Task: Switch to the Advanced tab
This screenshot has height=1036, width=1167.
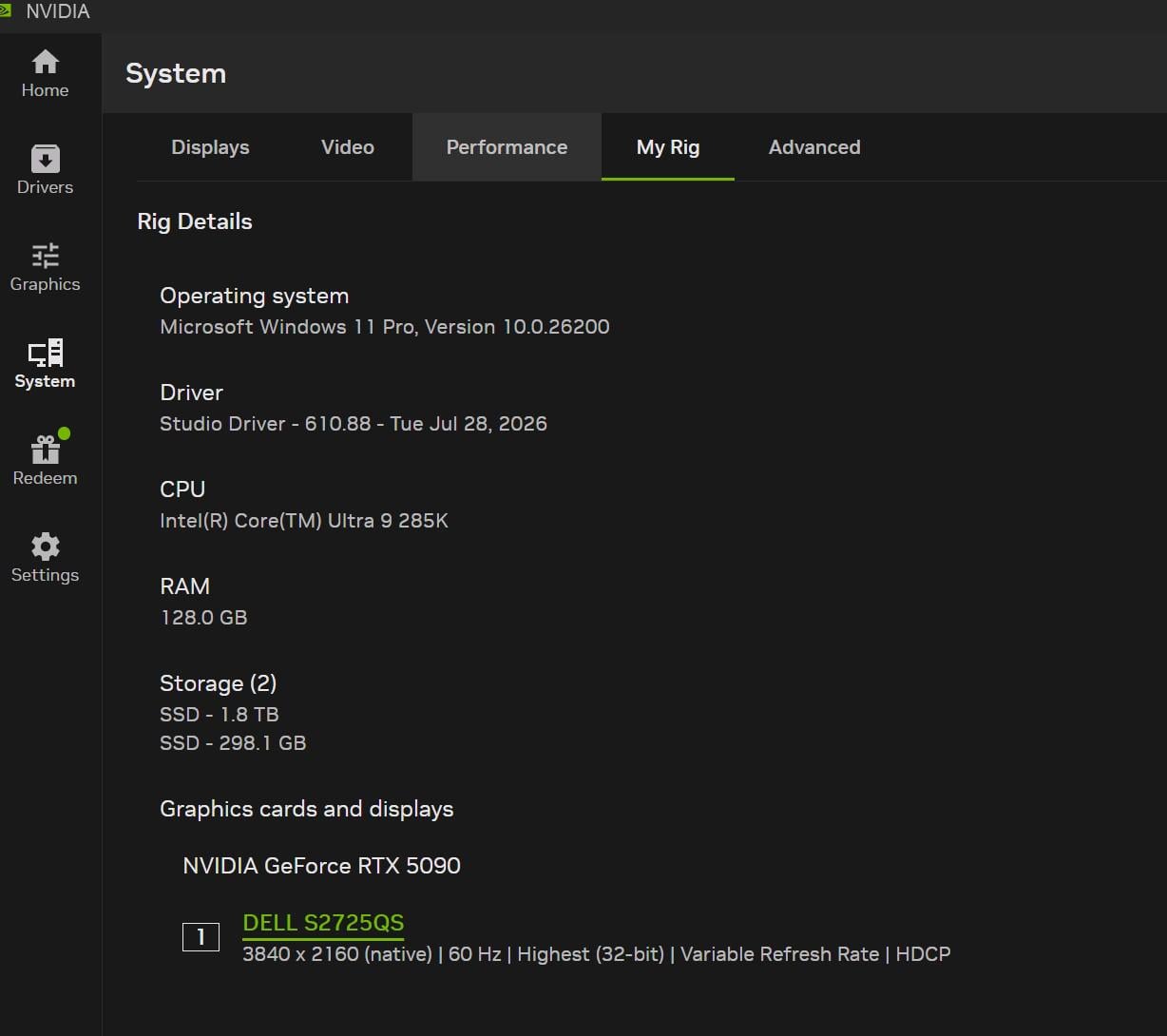Action: [x=814, y=147]
